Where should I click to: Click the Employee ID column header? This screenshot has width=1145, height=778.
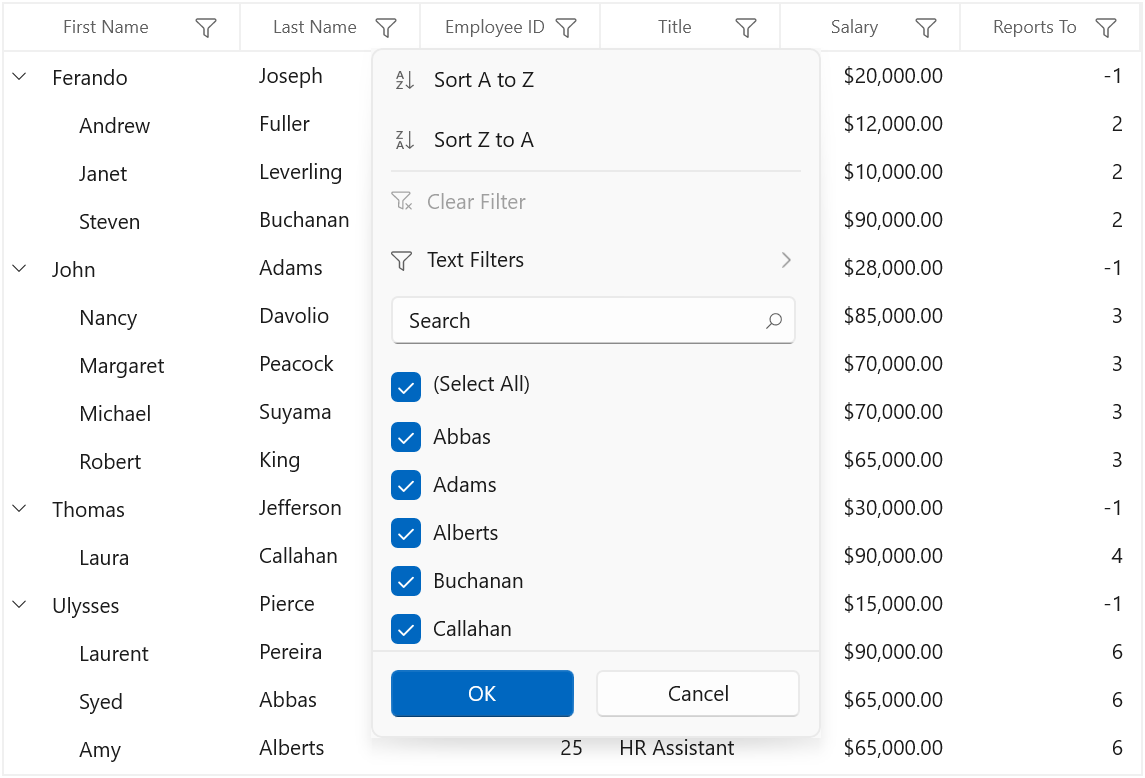494,27
